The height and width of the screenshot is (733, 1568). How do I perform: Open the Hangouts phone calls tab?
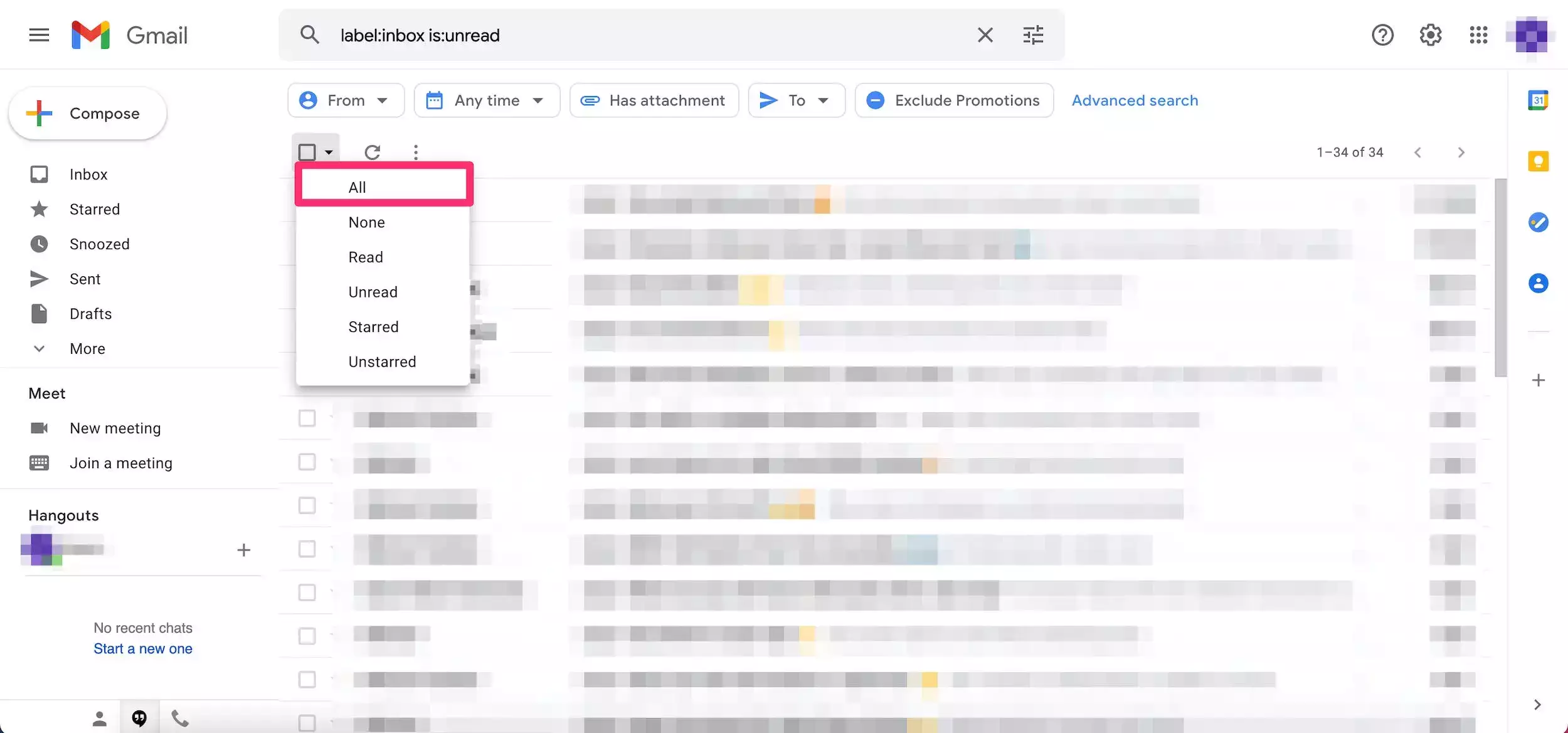180,719
